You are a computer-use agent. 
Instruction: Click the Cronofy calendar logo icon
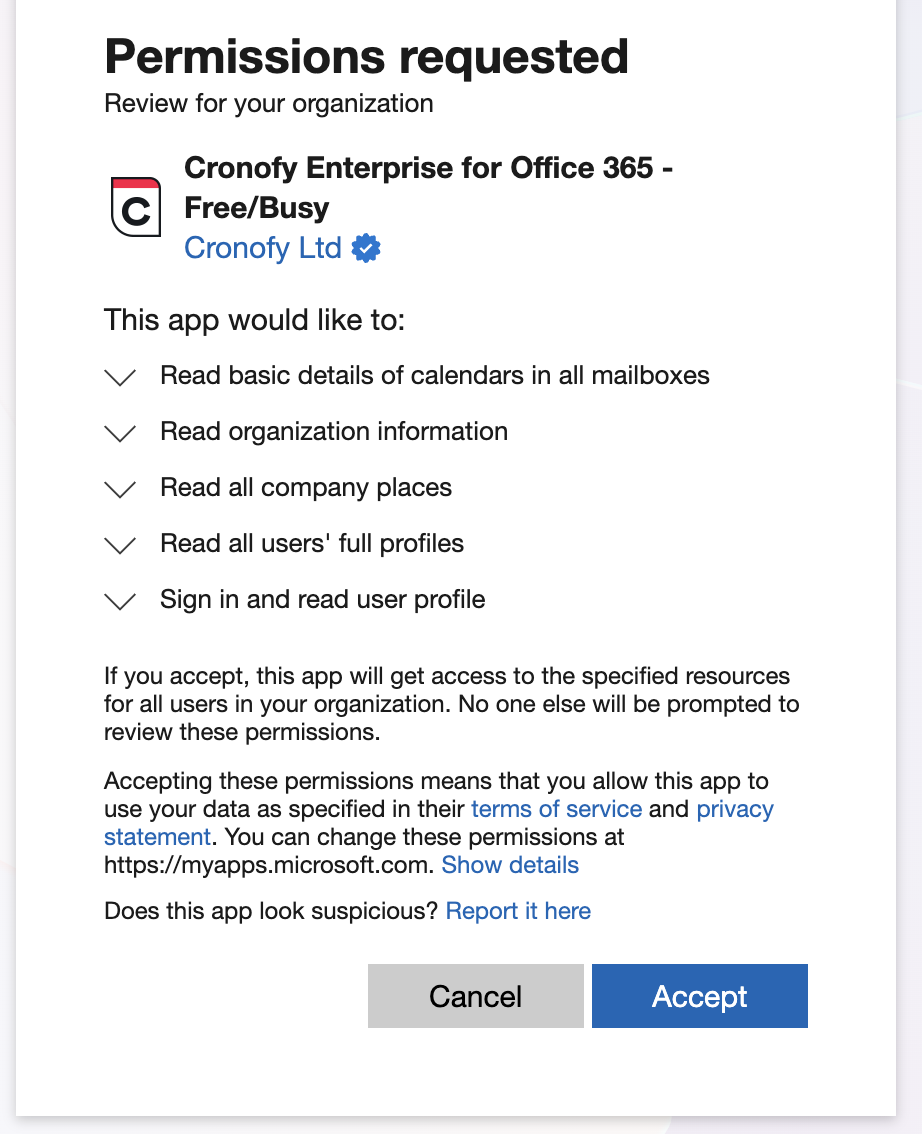click(x=135, y=207)
